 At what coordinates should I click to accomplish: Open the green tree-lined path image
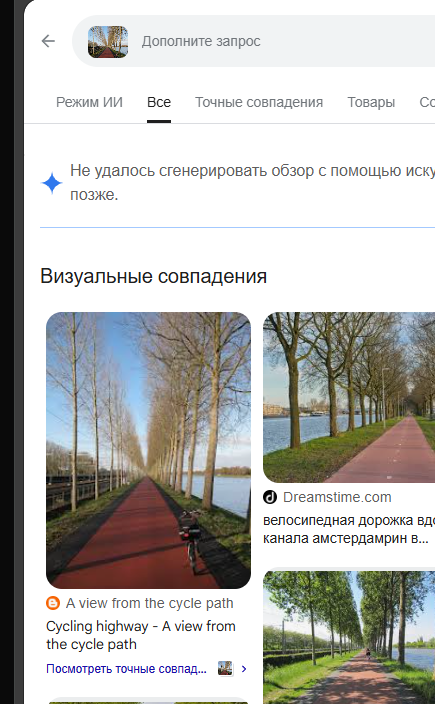[349, 637]
